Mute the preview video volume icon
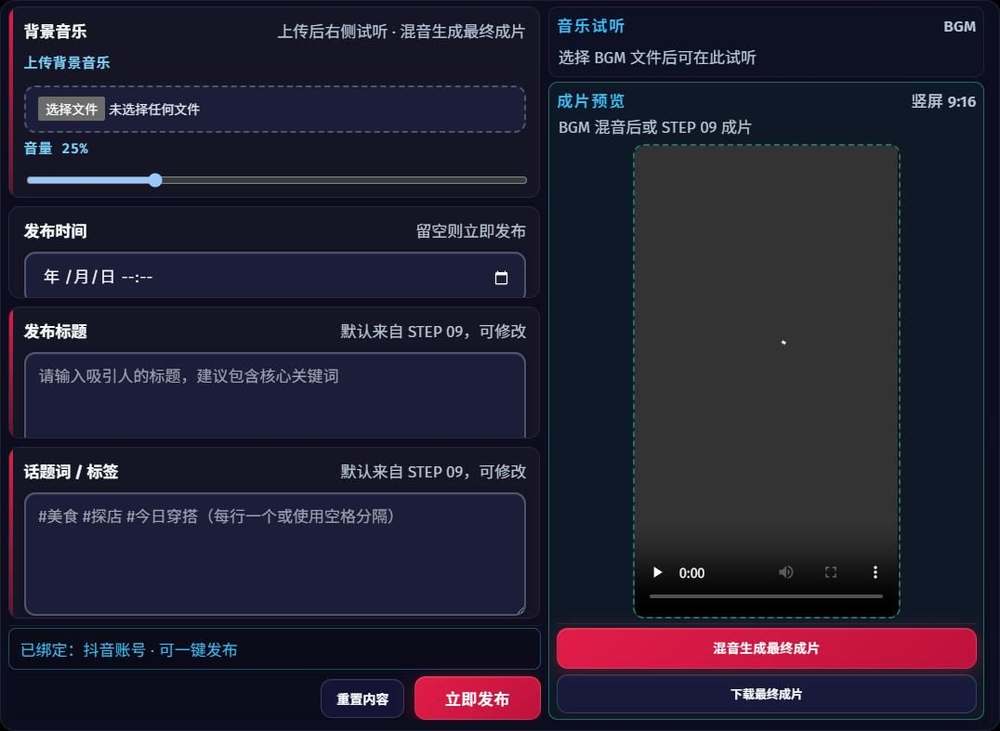 pos(786,572)
